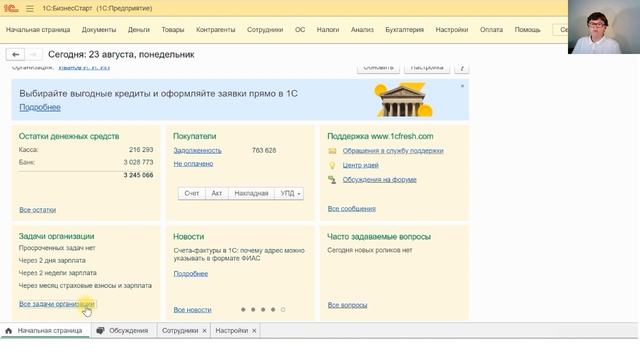This screenshot has height=360, width=640.
Task: Click the Счет button
Action: coord(191,193)
